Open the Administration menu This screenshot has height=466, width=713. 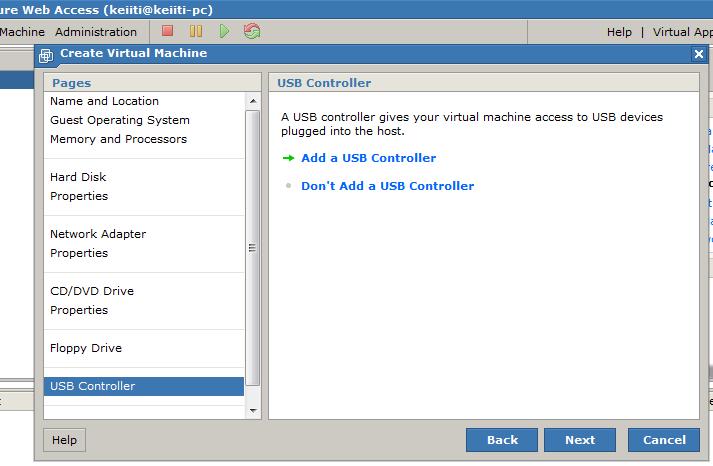pos(96,32)
